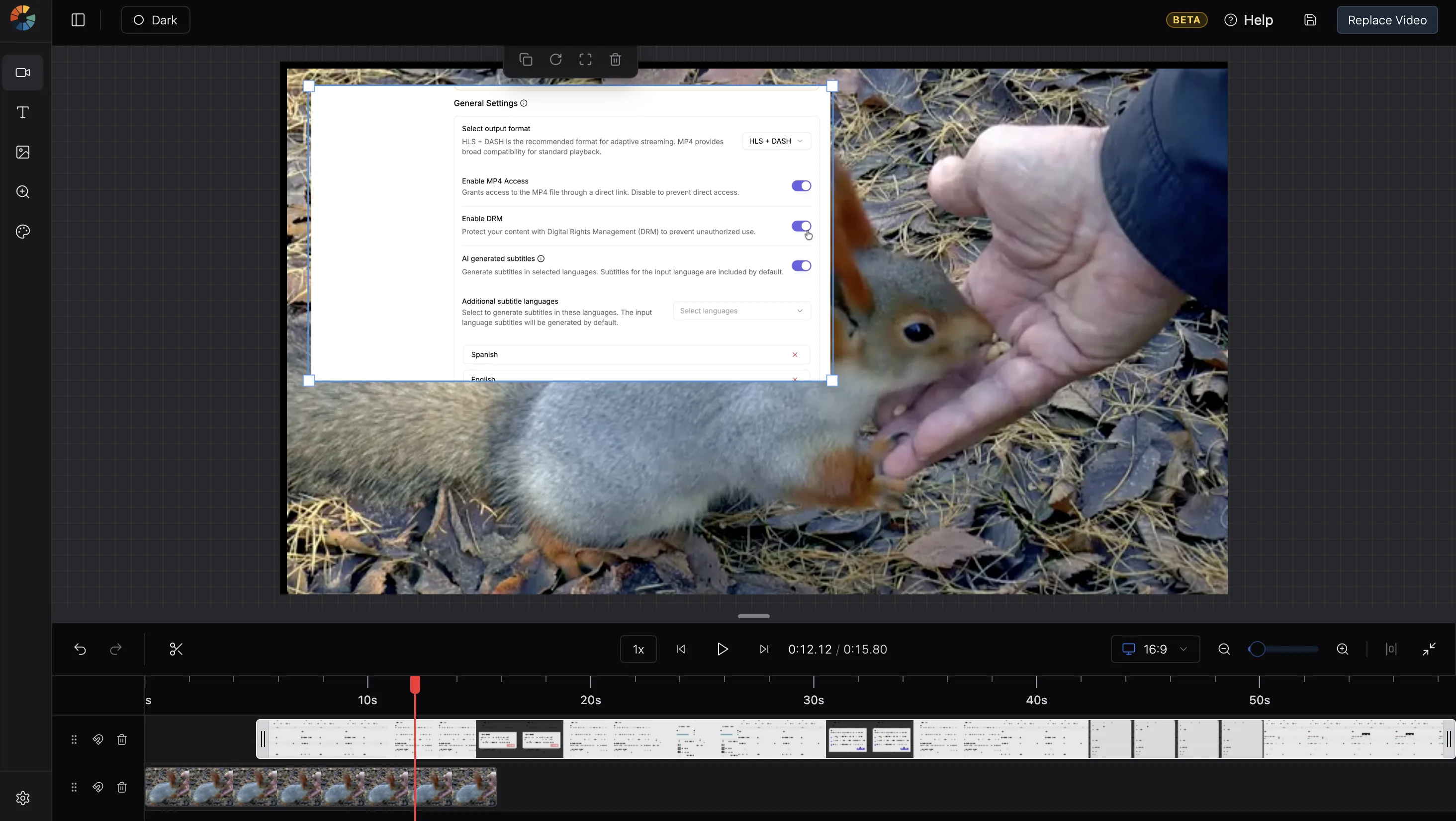Screen dimensions: 1456x821
Task: Save the project with the floppy disk icon
Action: click(1310, 20)
